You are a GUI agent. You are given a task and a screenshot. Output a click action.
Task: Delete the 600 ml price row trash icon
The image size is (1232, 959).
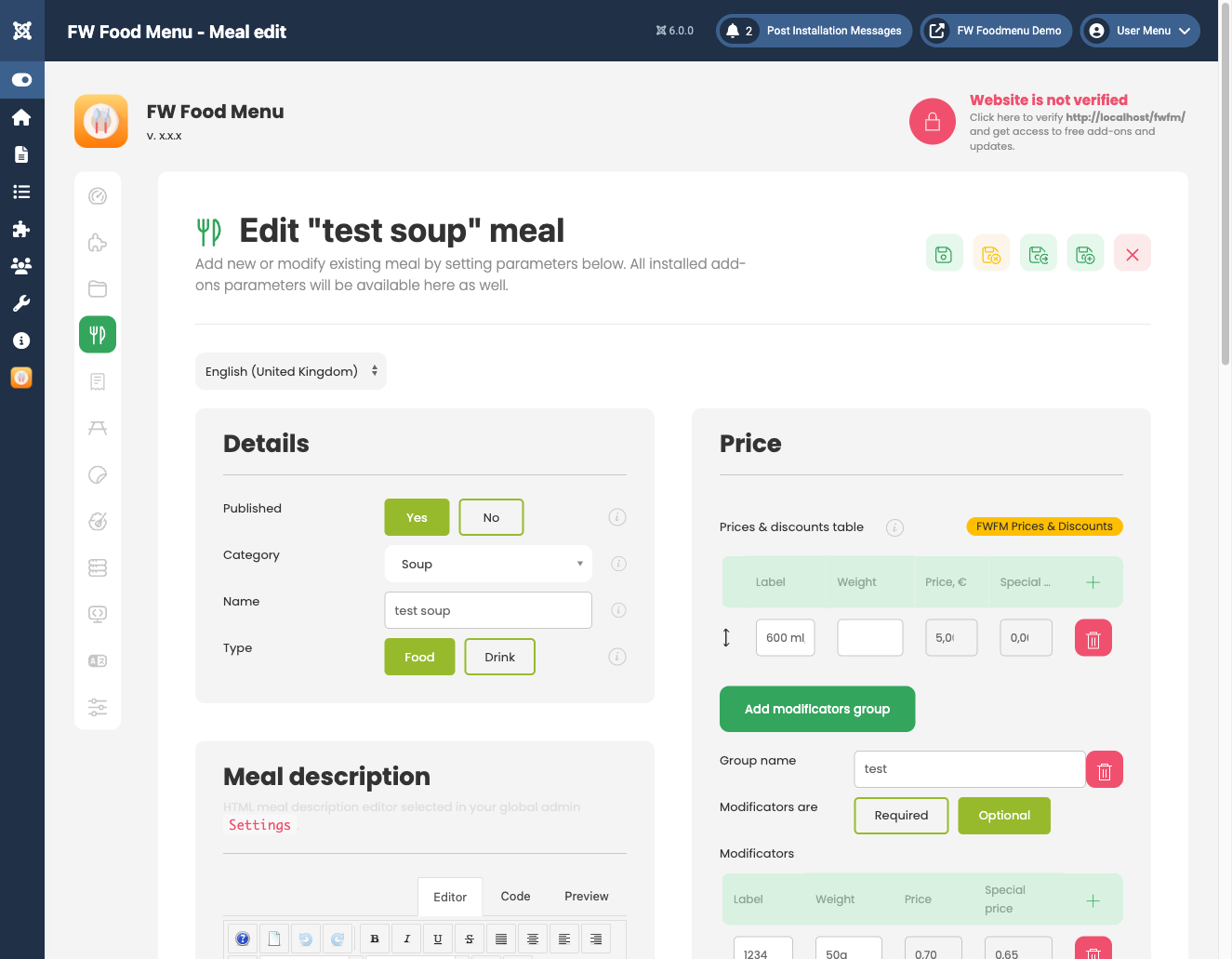[x=1093, y=637]
